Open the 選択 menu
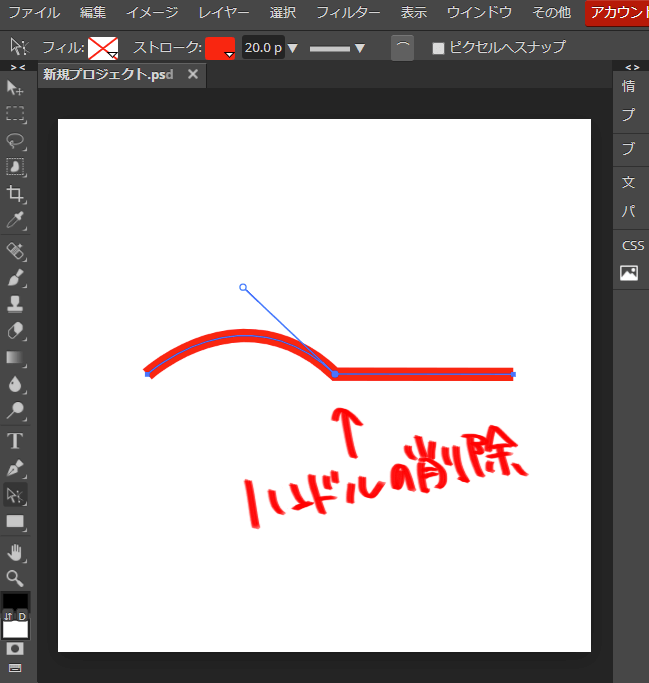The width and height of the screenshot is (649, 683). point(283,13)
